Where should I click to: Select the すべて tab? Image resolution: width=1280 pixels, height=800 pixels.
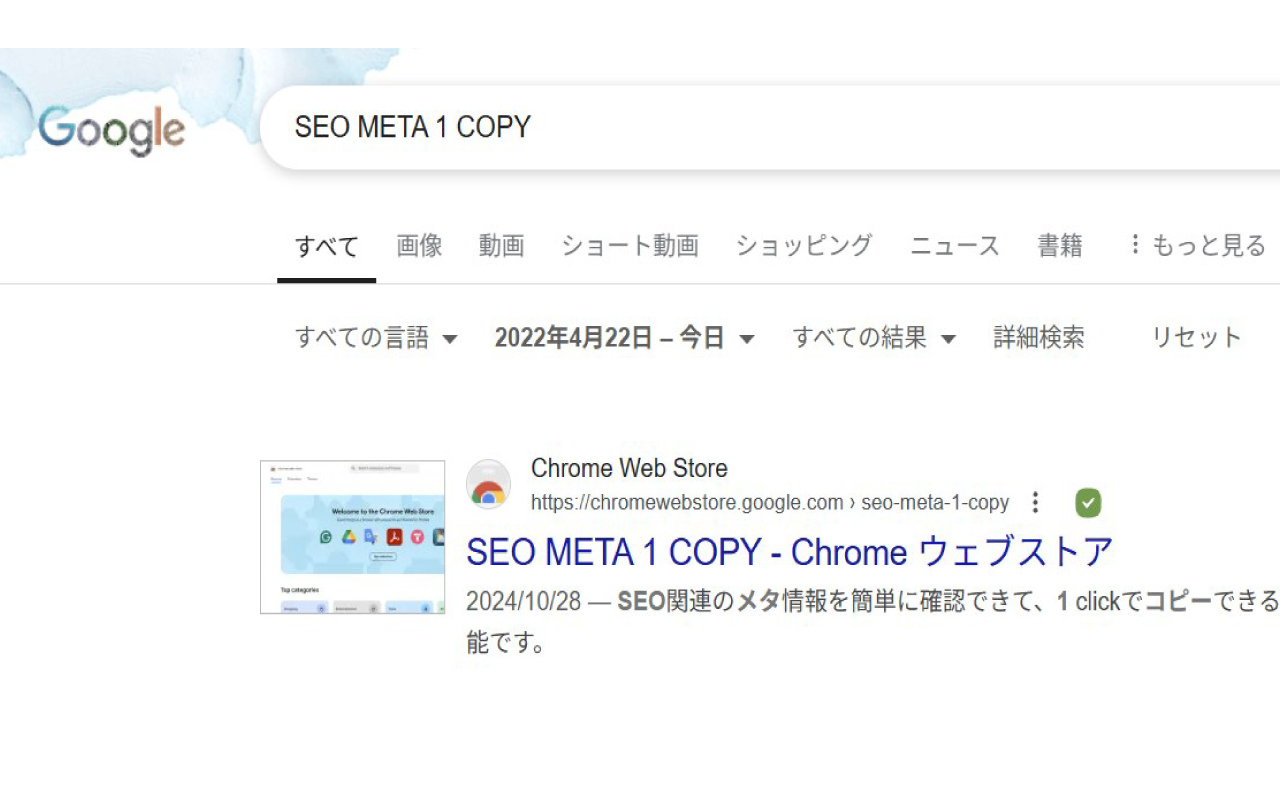coord(326,246)
